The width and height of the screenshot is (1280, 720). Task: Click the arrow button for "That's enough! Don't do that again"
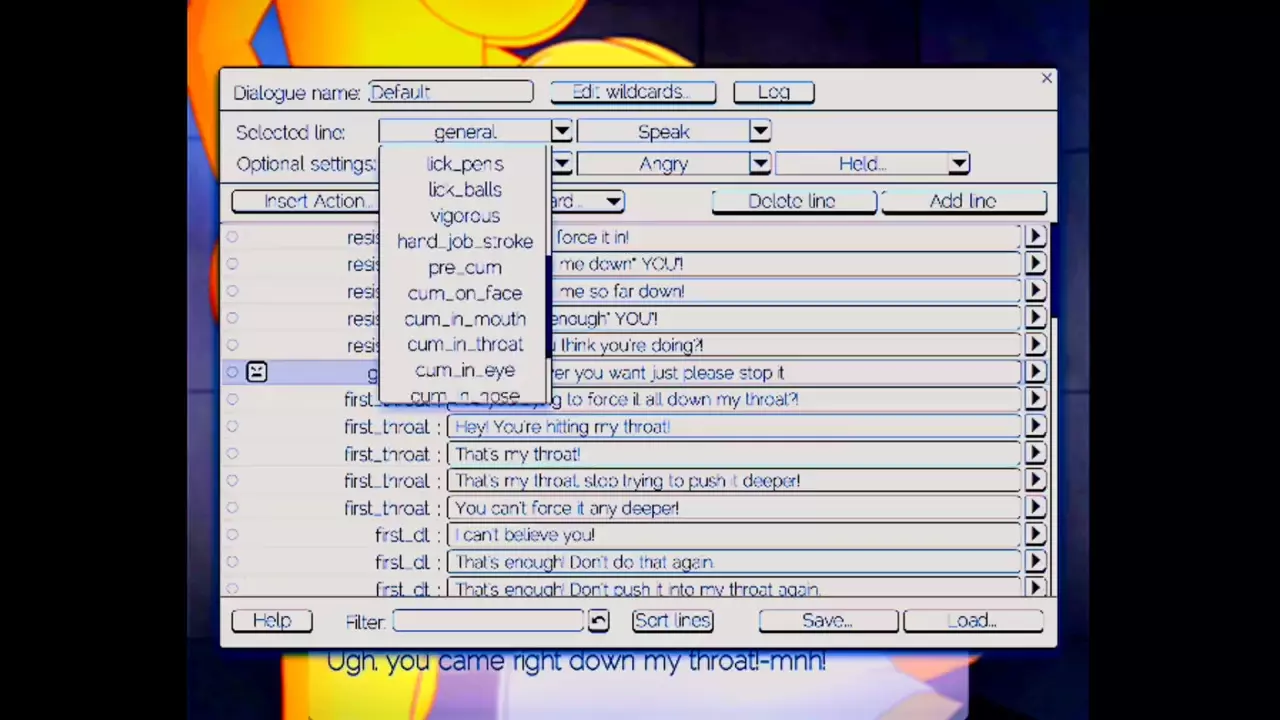[x=1035, y=562]
